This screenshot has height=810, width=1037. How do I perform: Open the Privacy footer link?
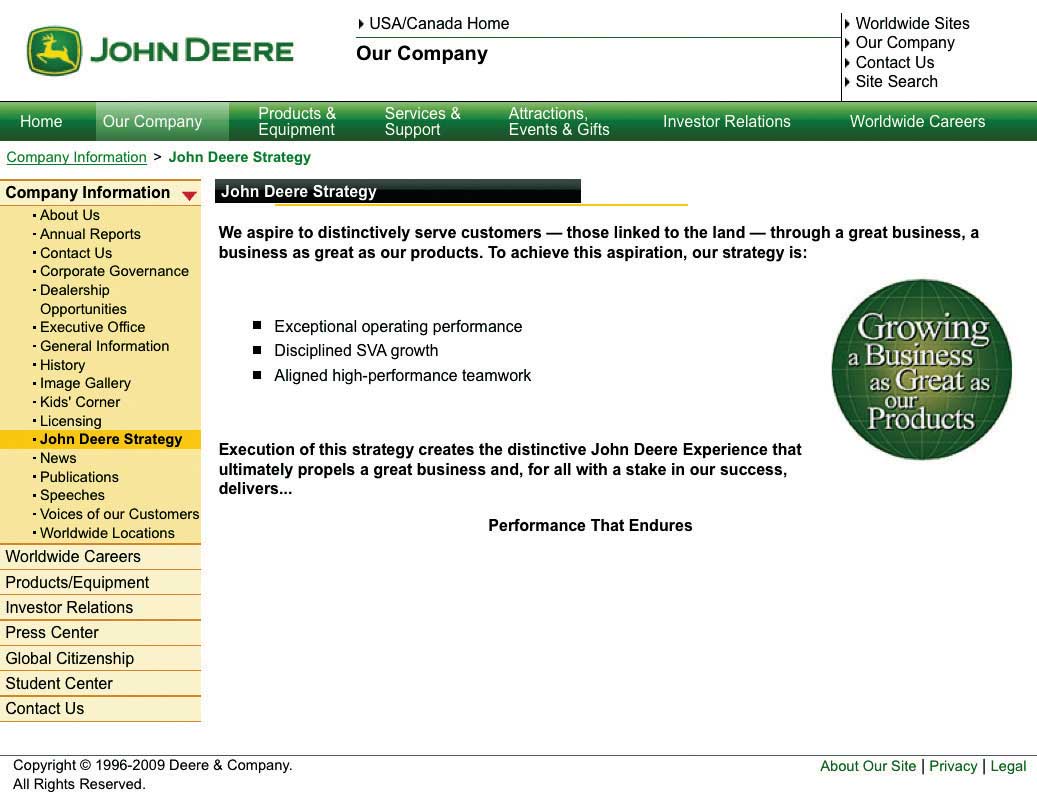click(x=953, y=766)
